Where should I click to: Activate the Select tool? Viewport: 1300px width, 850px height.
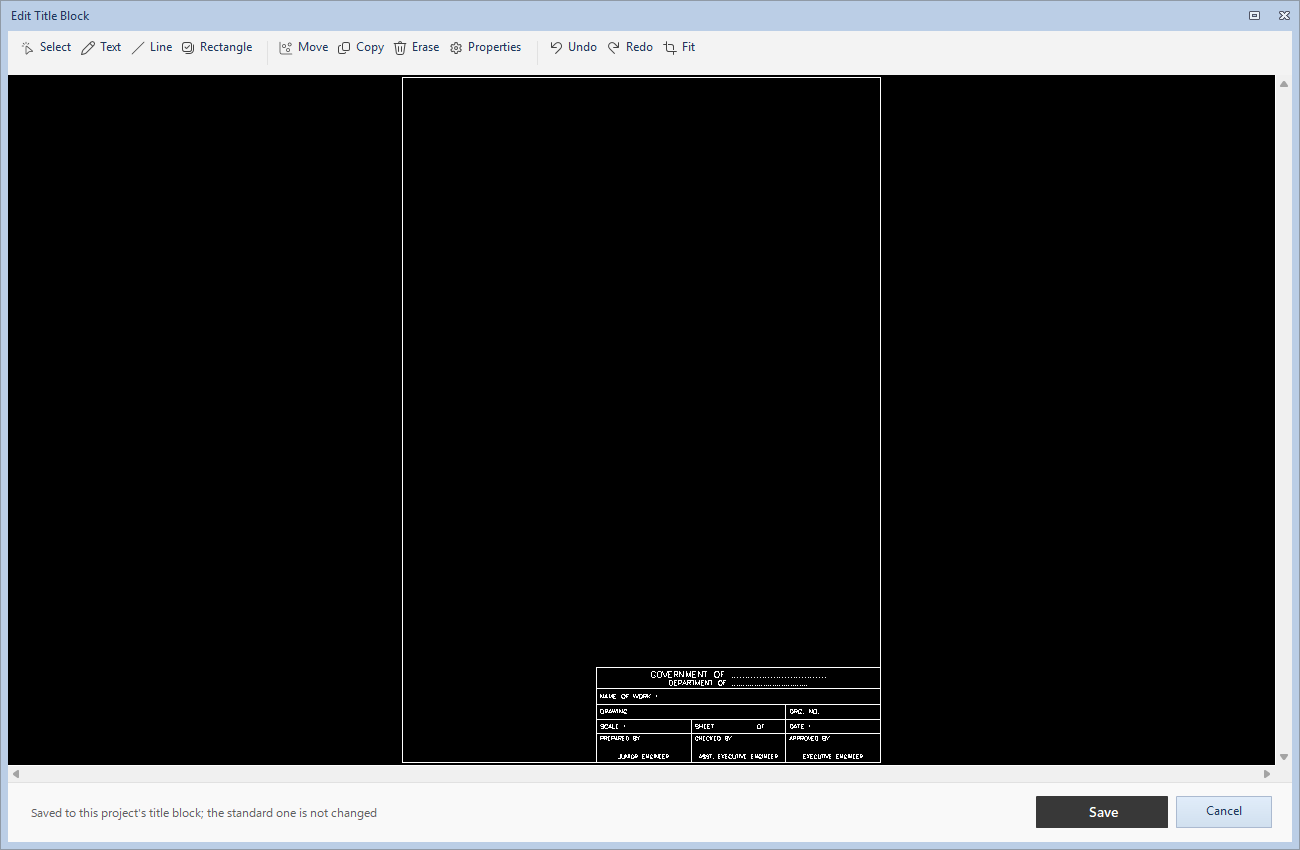tap(46, 47)
